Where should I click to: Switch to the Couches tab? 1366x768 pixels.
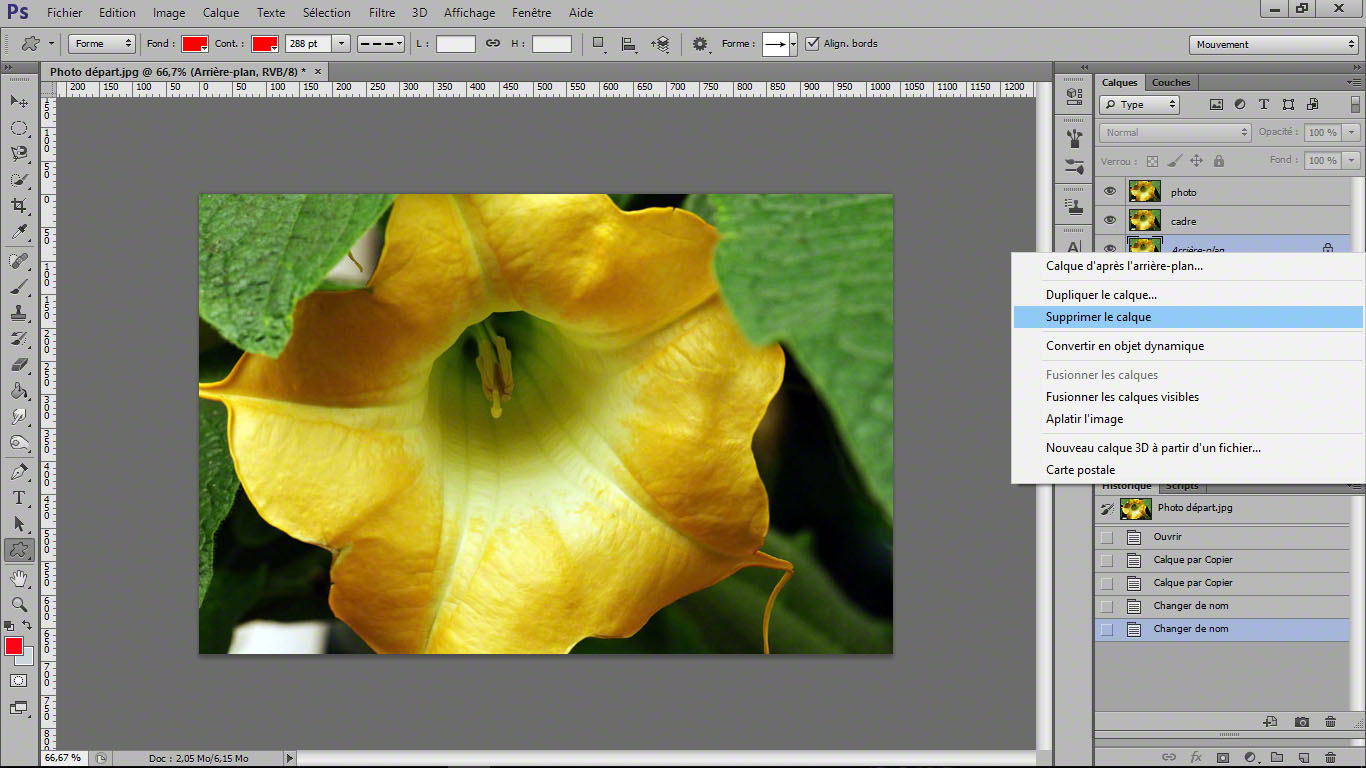[x=1171, y=82]
